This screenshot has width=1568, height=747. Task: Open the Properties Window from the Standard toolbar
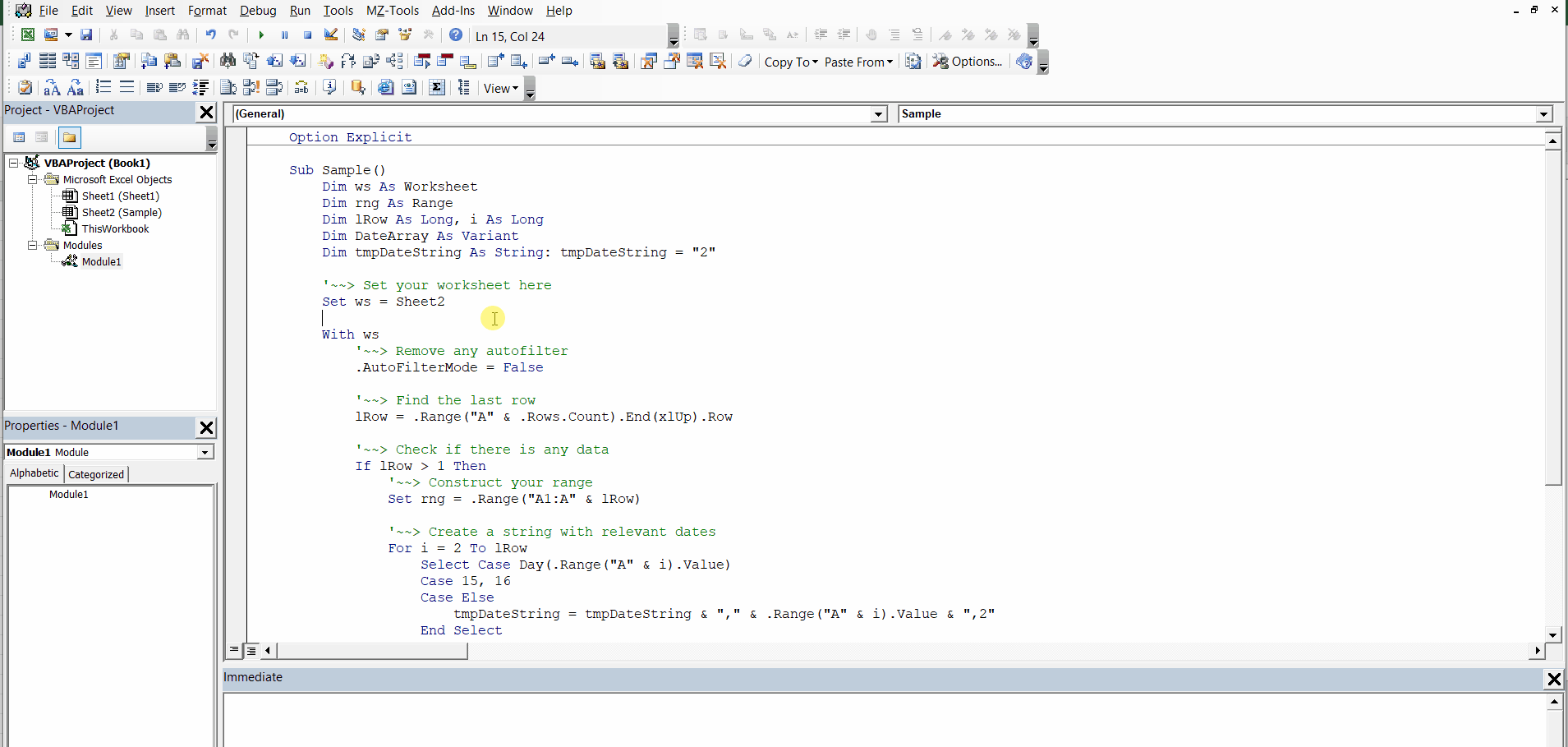click(x=382, y=35)
